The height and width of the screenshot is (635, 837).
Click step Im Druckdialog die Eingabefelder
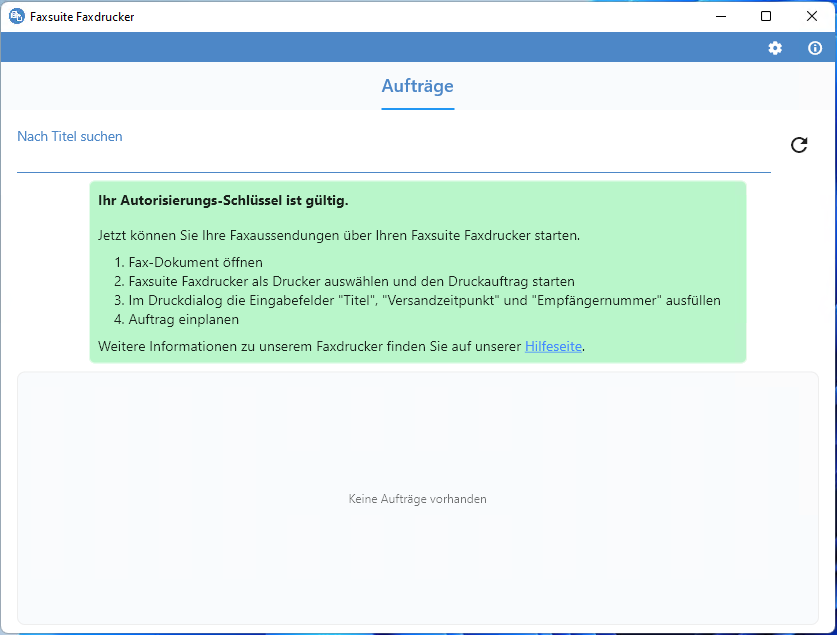pos(424,300)
